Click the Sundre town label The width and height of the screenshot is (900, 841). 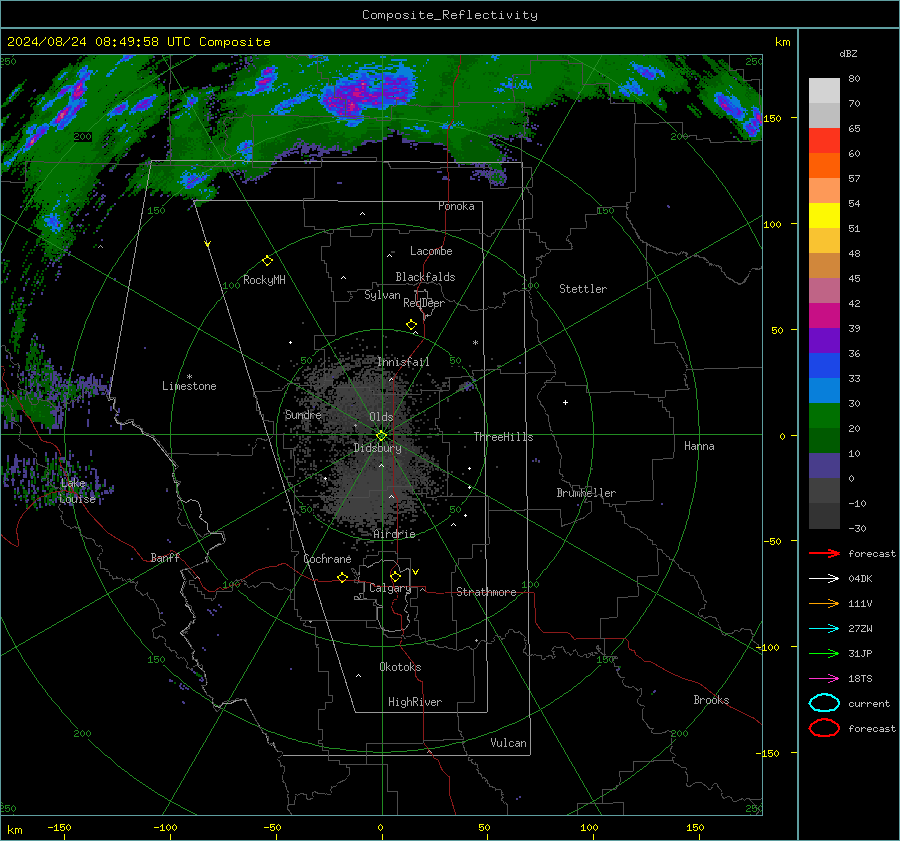tap(303, 414)
